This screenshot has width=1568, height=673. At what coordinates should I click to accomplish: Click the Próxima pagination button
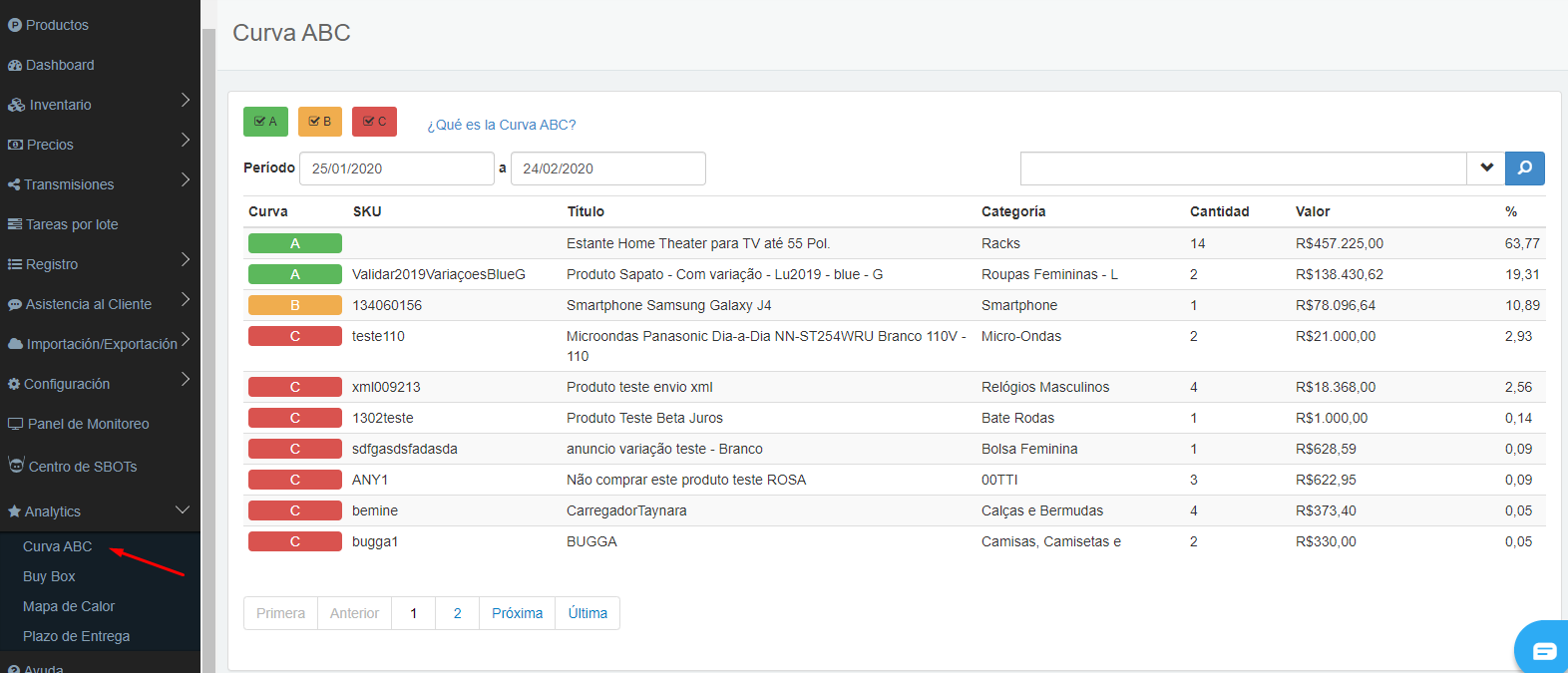518,613
